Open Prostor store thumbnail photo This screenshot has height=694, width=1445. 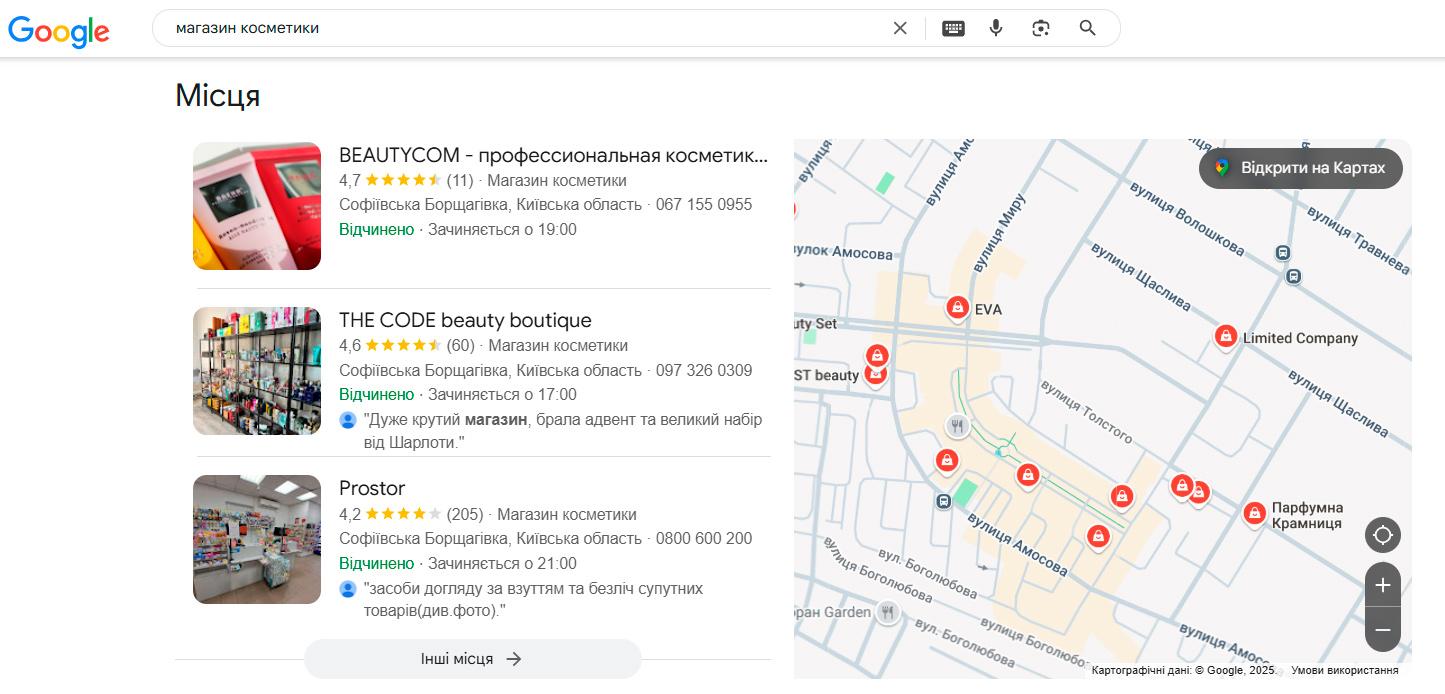(257, 539)
